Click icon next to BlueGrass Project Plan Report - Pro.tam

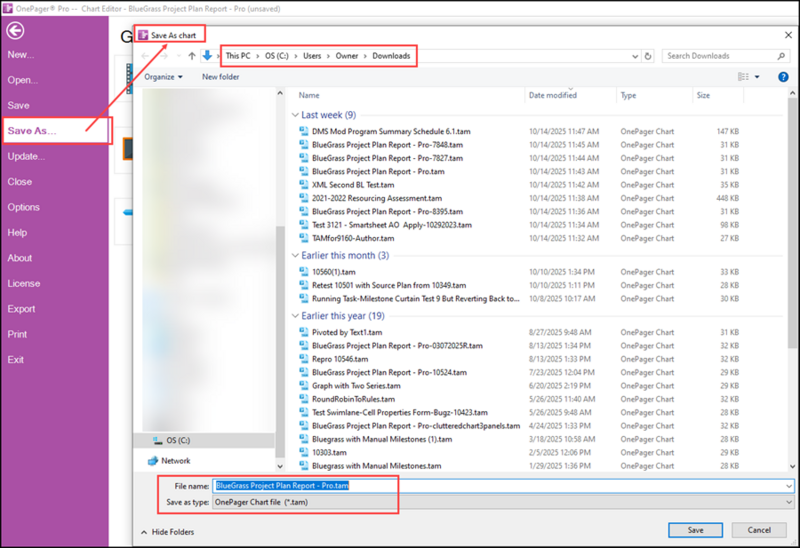click(304, 171)
